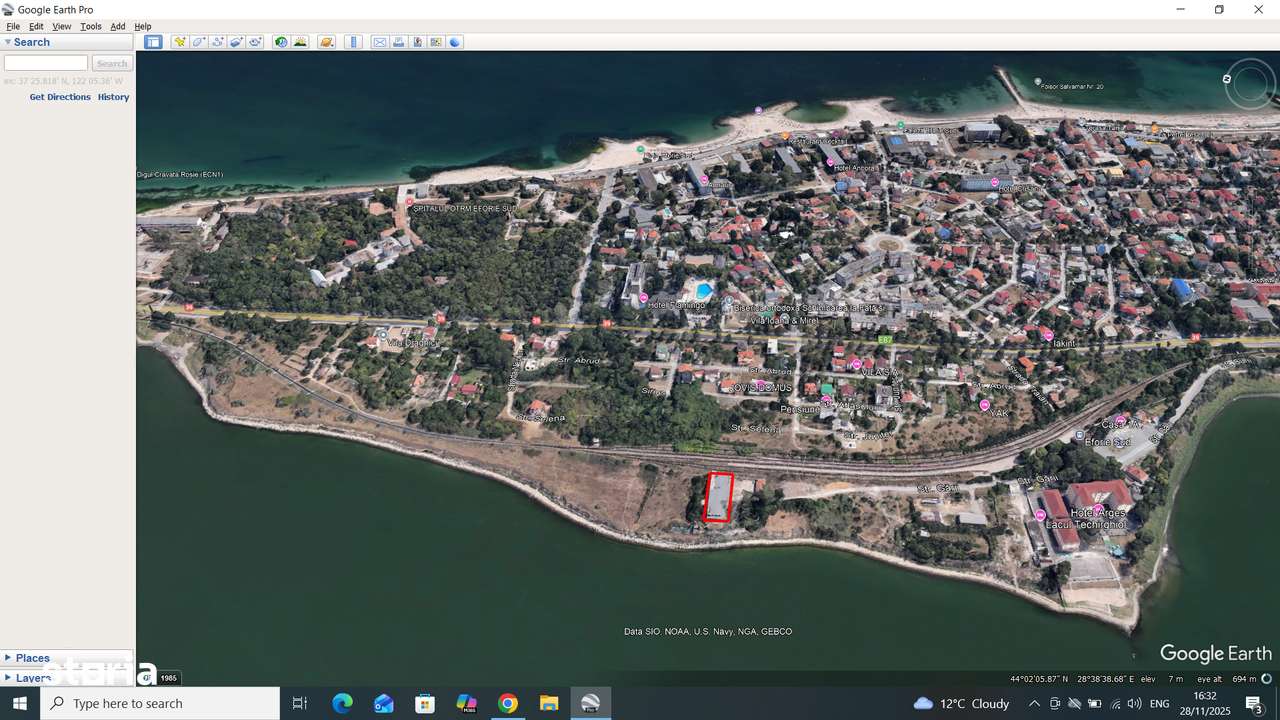1280x720 pixels.
Task: Toggle the sidebar visibility
Action: click(x=153, y=41)
